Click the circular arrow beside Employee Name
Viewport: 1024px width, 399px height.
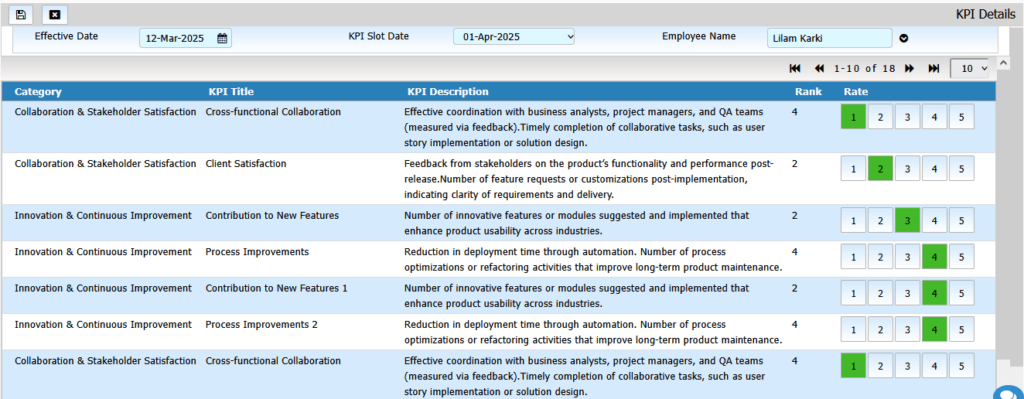tap(904, 39)
